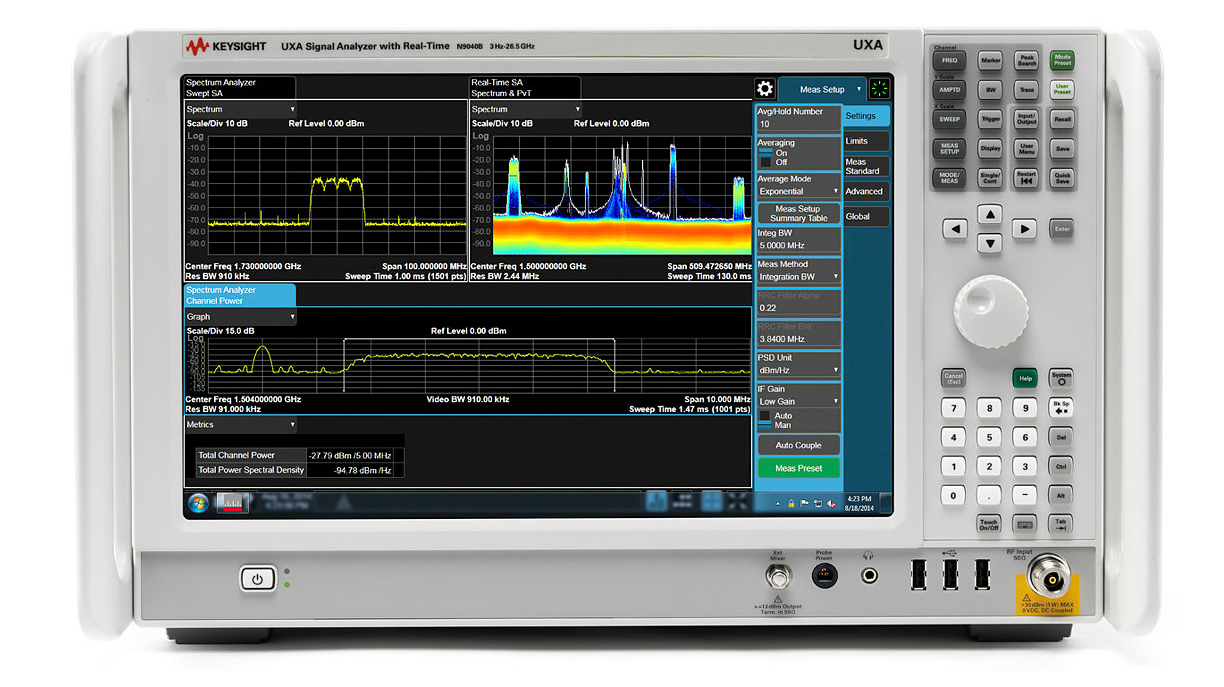
Task: Click the green Mode Preset key
Action: click(x=1061, y=60)
